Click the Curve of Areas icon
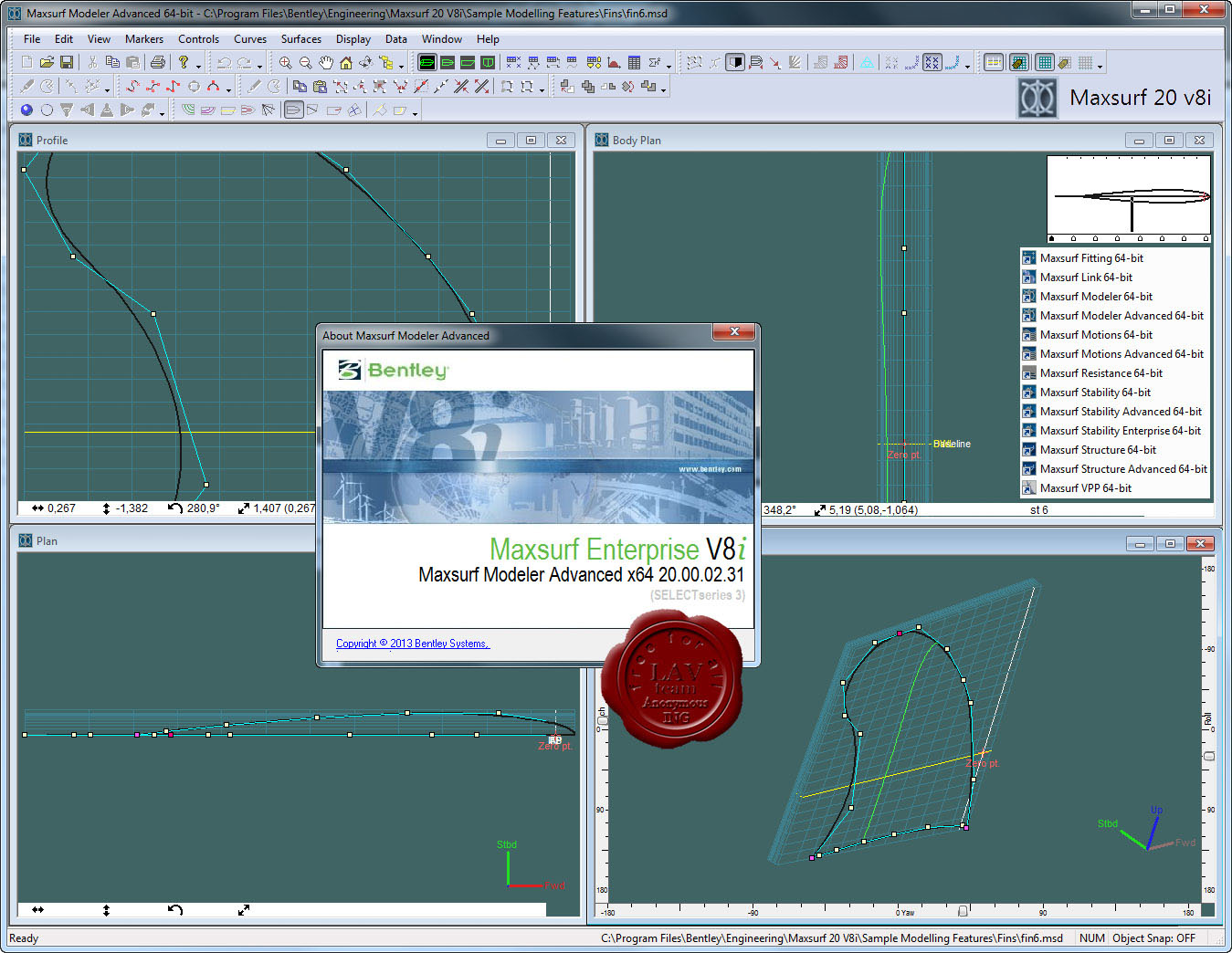The image size is (1232, 953). 613,62
